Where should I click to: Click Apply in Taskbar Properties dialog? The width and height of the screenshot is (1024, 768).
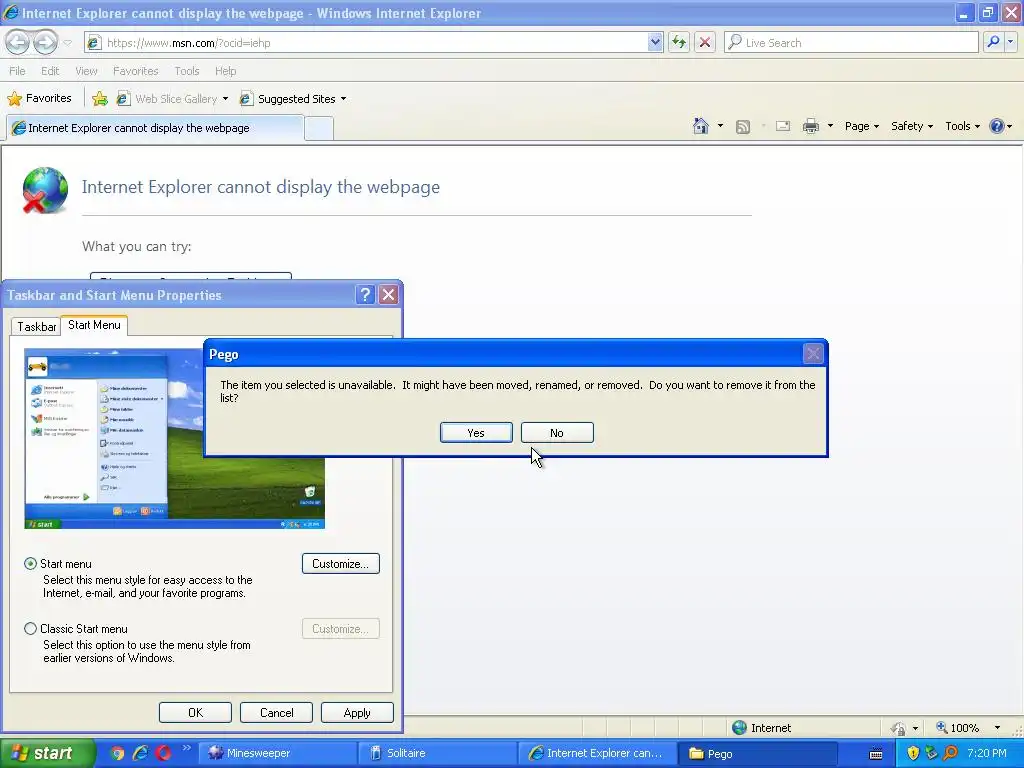[x=357, y=712]
